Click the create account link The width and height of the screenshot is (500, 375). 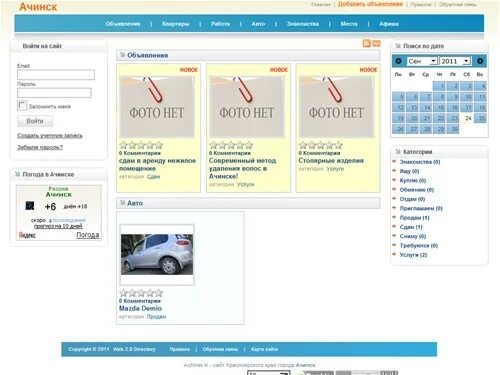click(x=50, y=136)
